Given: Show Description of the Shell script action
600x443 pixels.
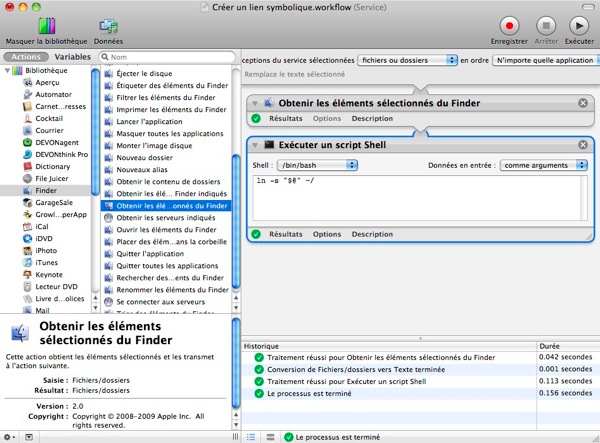Looking at the screenshot, I should click(372, 234).
